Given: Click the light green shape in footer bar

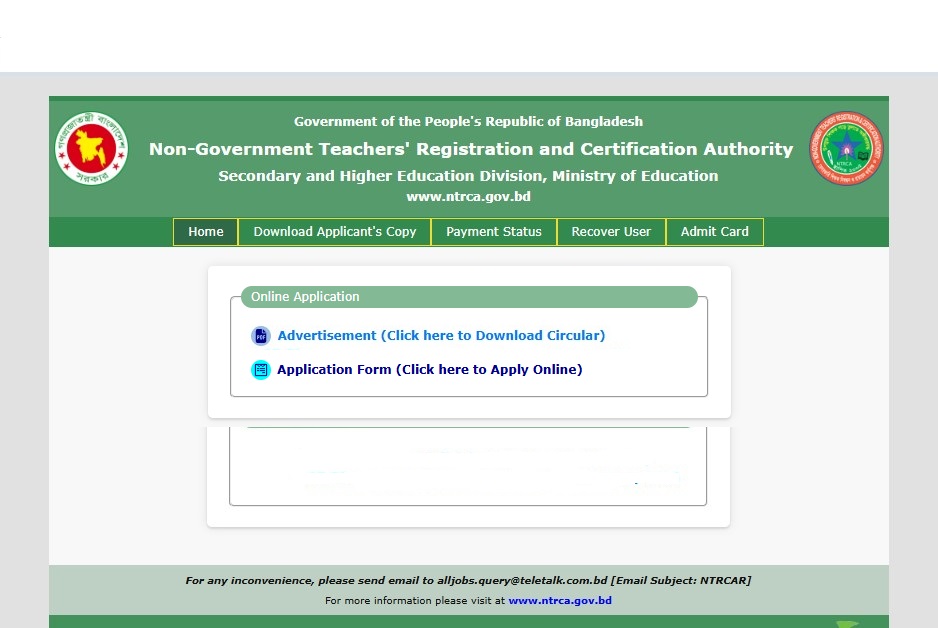Looking at the screenshot, I should point(847,623).
